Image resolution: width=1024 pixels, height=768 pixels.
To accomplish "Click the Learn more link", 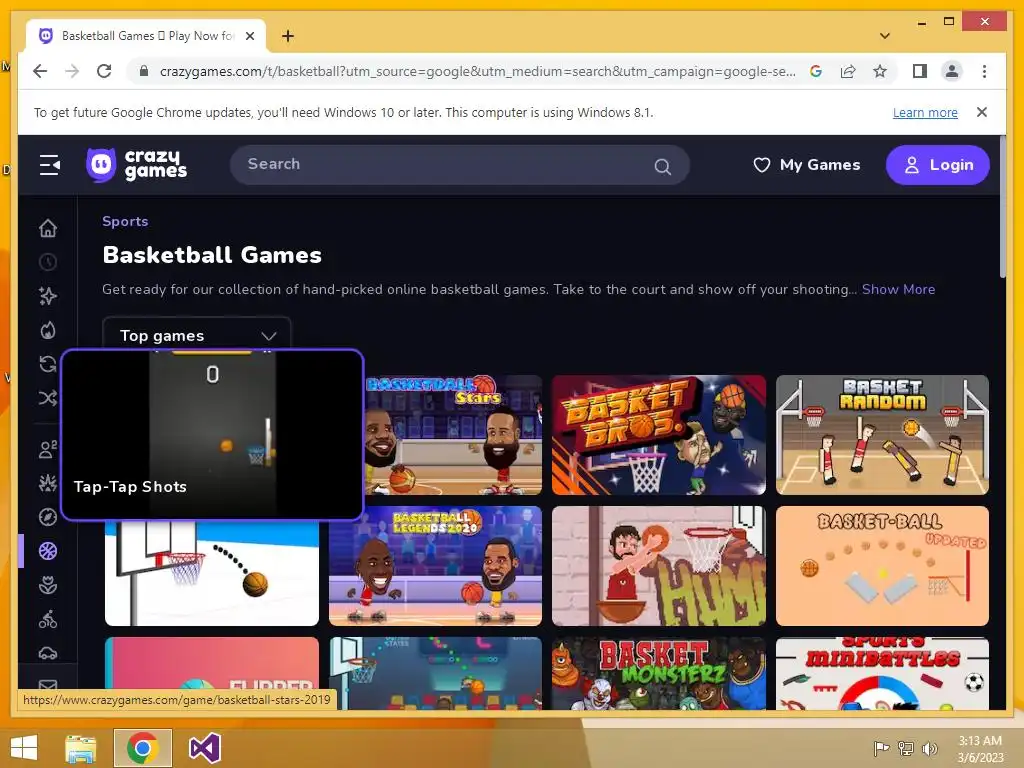I will coord(925,112).
